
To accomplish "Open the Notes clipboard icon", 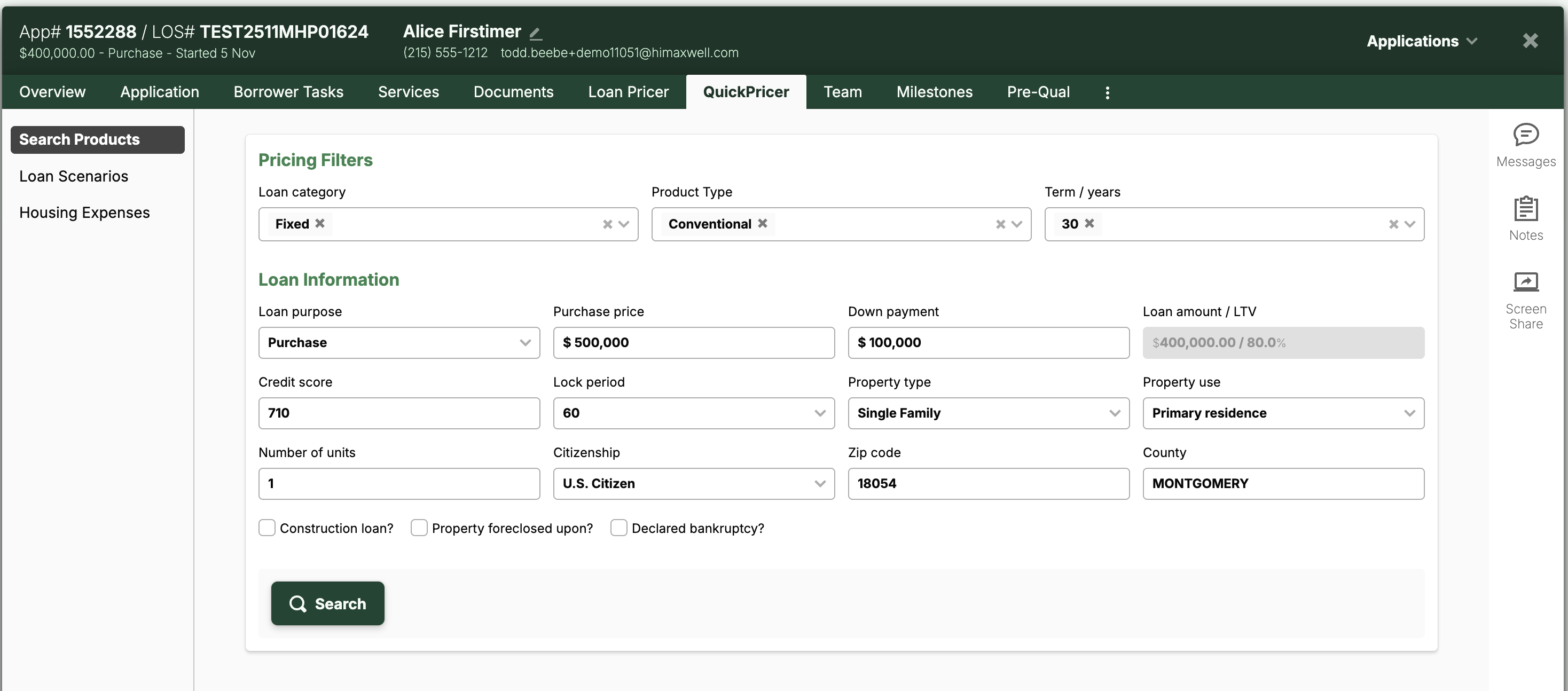I will tap(1525, 209).
